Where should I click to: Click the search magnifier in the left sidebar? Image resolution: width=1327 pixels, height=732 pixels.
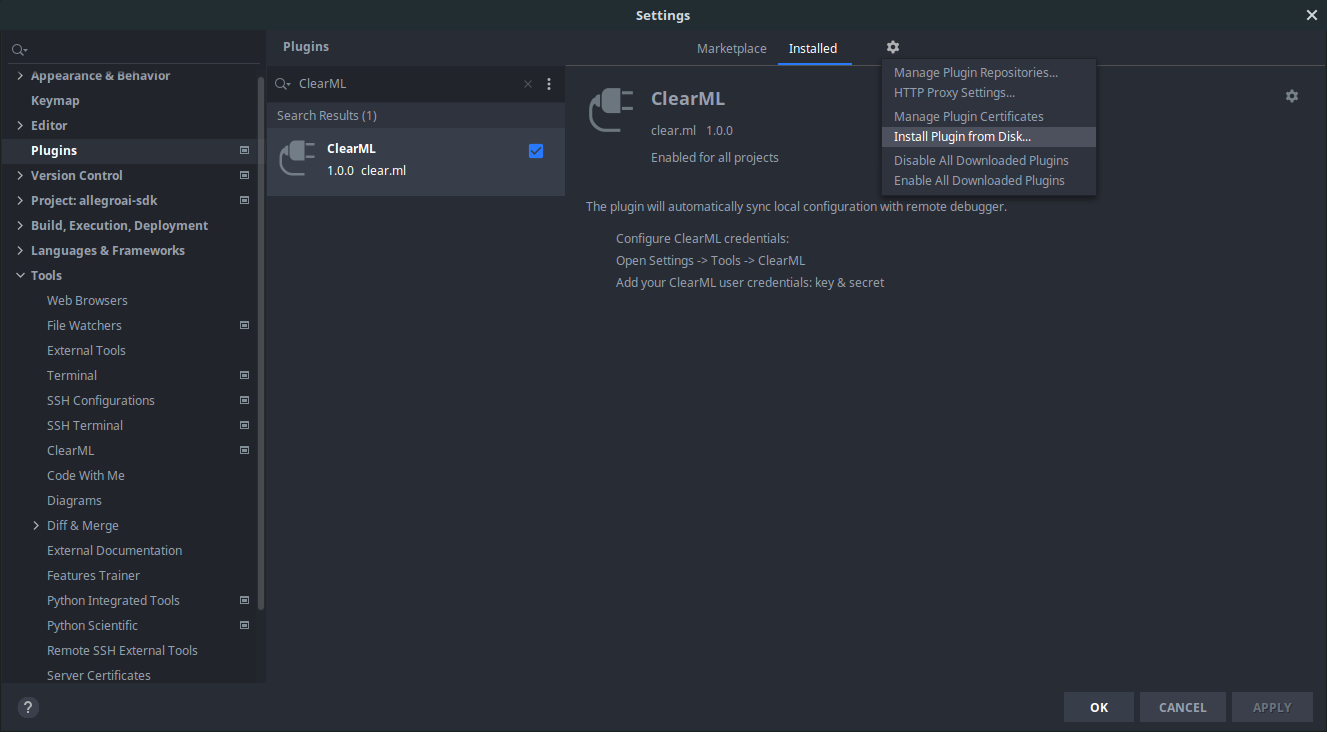[18, 48]
